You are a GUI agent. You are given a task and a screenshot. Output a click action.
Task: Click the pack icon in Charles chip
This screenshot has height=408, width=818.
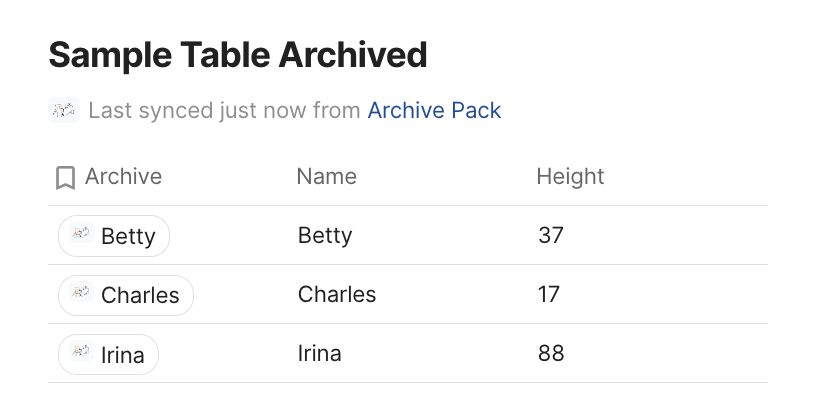pyautogui.click(x=82, y=294)
